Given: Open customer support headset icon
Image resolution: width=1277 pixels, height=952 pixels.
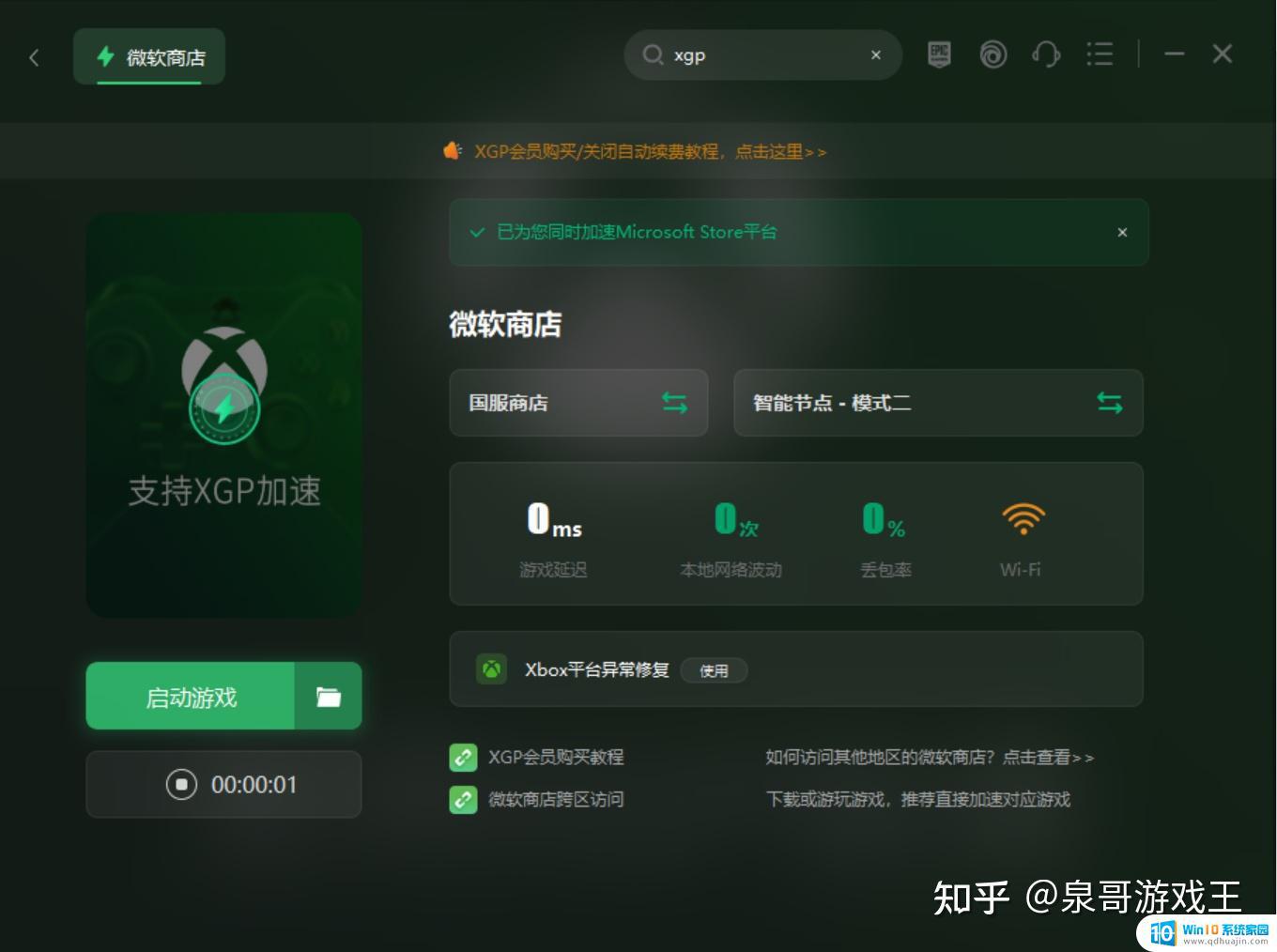Looking at the screenshot, I should point(1046,54).
